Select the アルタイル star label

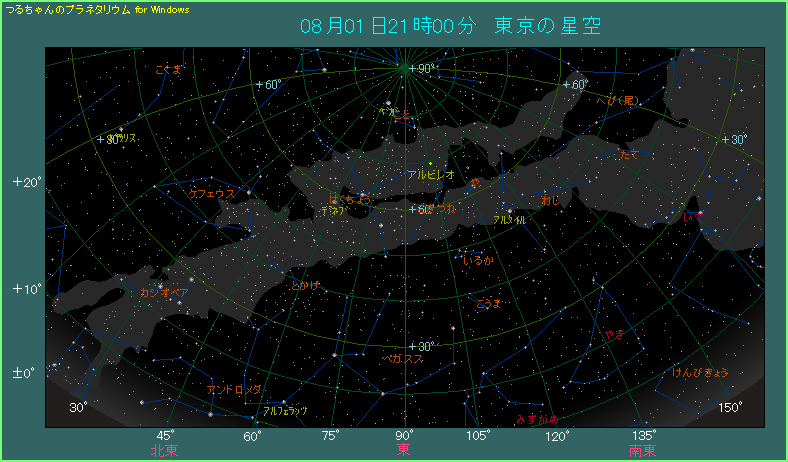509,218
